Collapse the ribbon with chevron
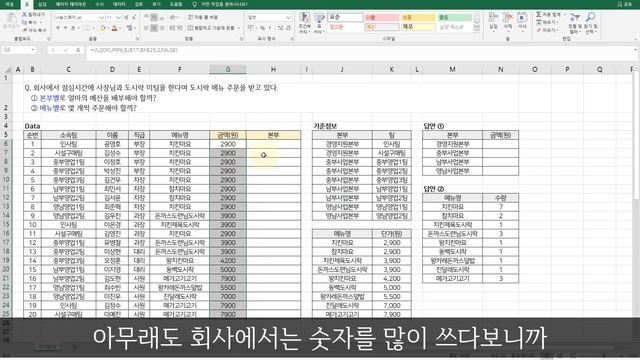The image size is (640, 360). point(636,39)
